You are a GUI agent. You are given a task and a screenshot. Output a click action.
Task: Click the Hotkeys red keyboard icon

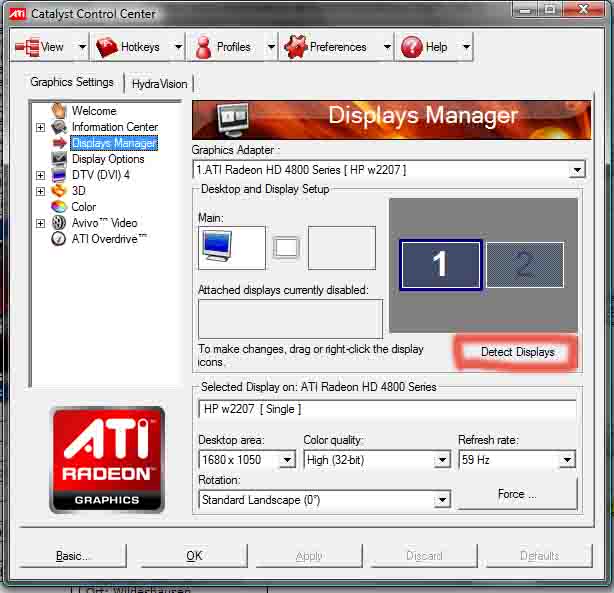(x=107, y=47)
